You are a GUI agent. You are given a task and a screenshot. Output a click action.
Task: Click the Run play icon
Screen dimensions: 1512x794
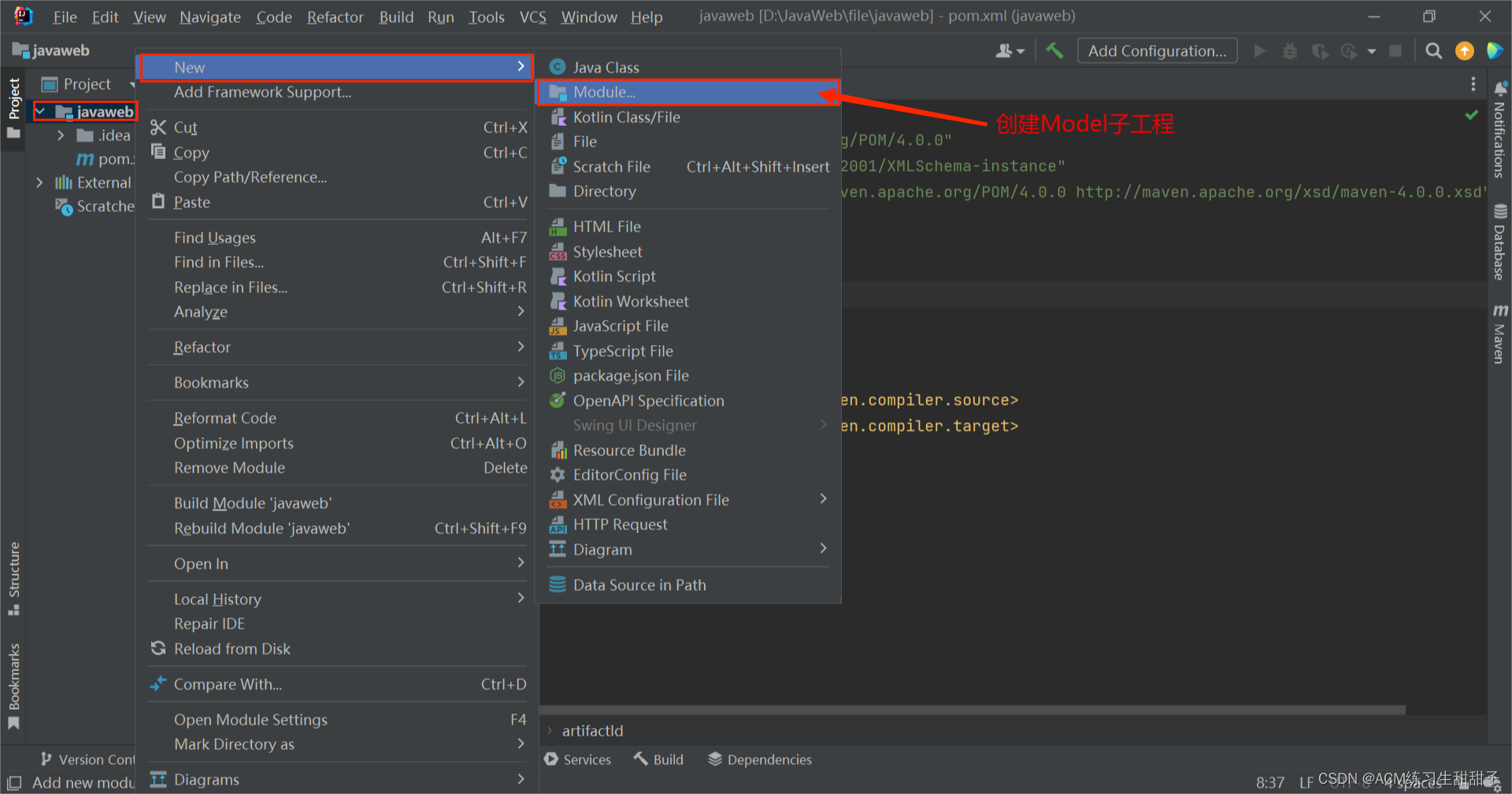(1260, 51)
